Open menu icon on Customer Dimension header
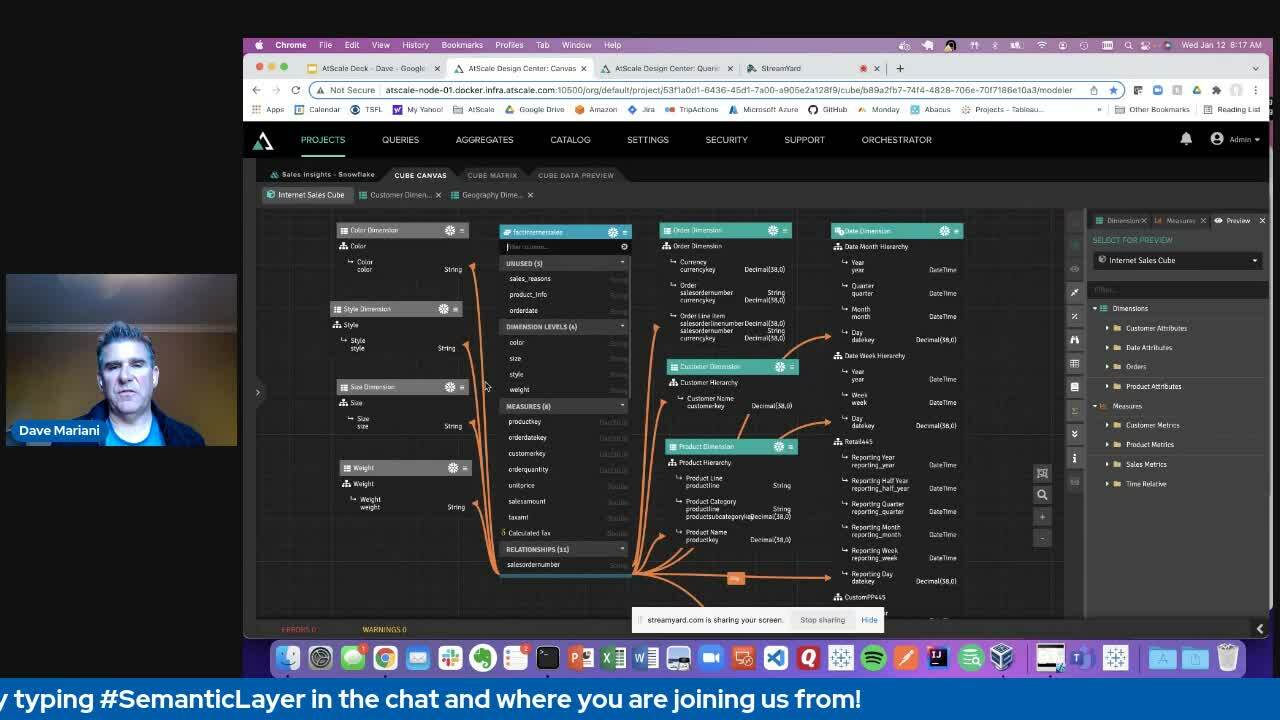The width and height of the screenshot is (1280, 720). [792, 367]
